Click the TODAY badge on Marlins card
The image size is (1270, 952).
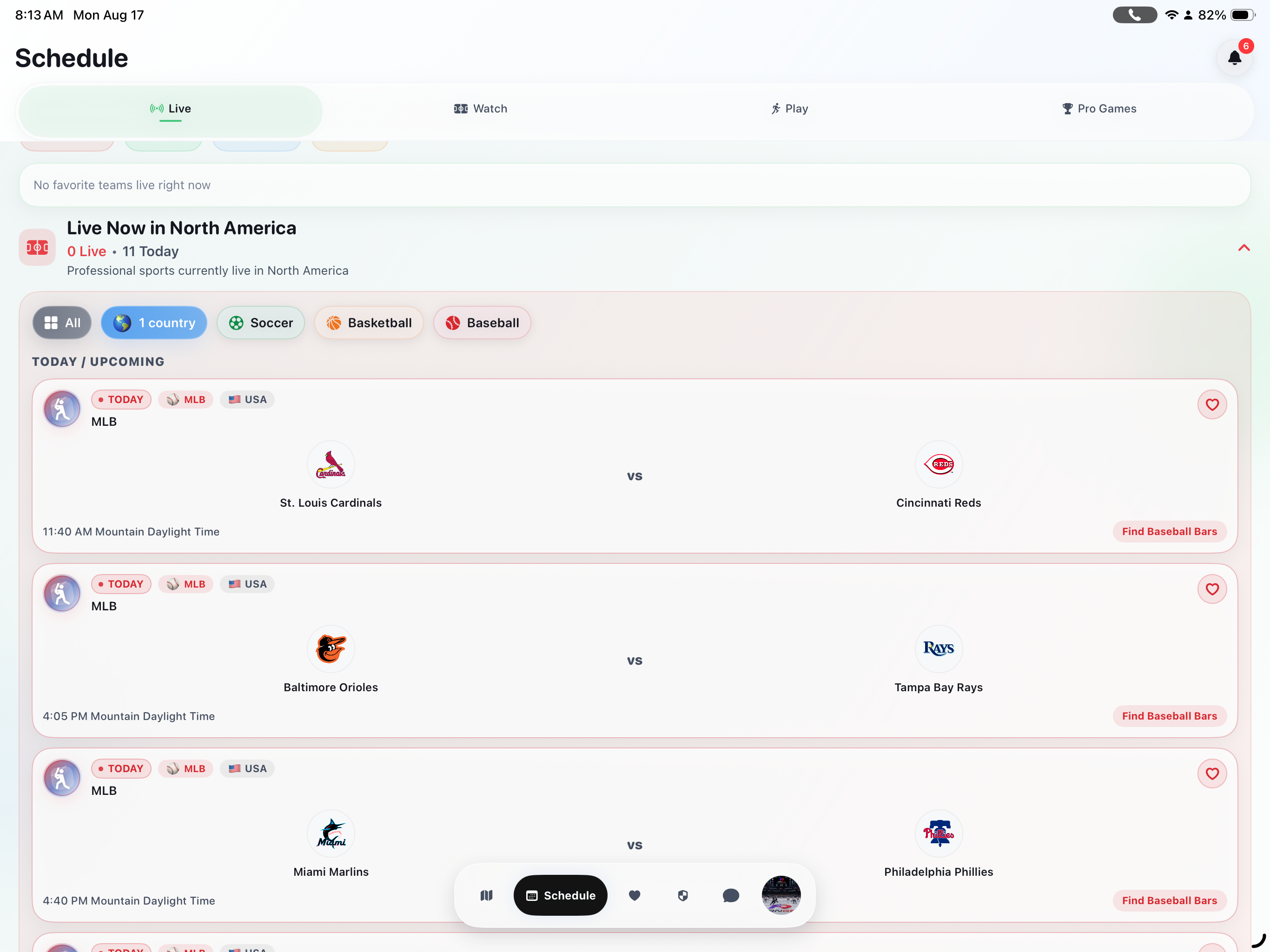(x=121, y=768)
